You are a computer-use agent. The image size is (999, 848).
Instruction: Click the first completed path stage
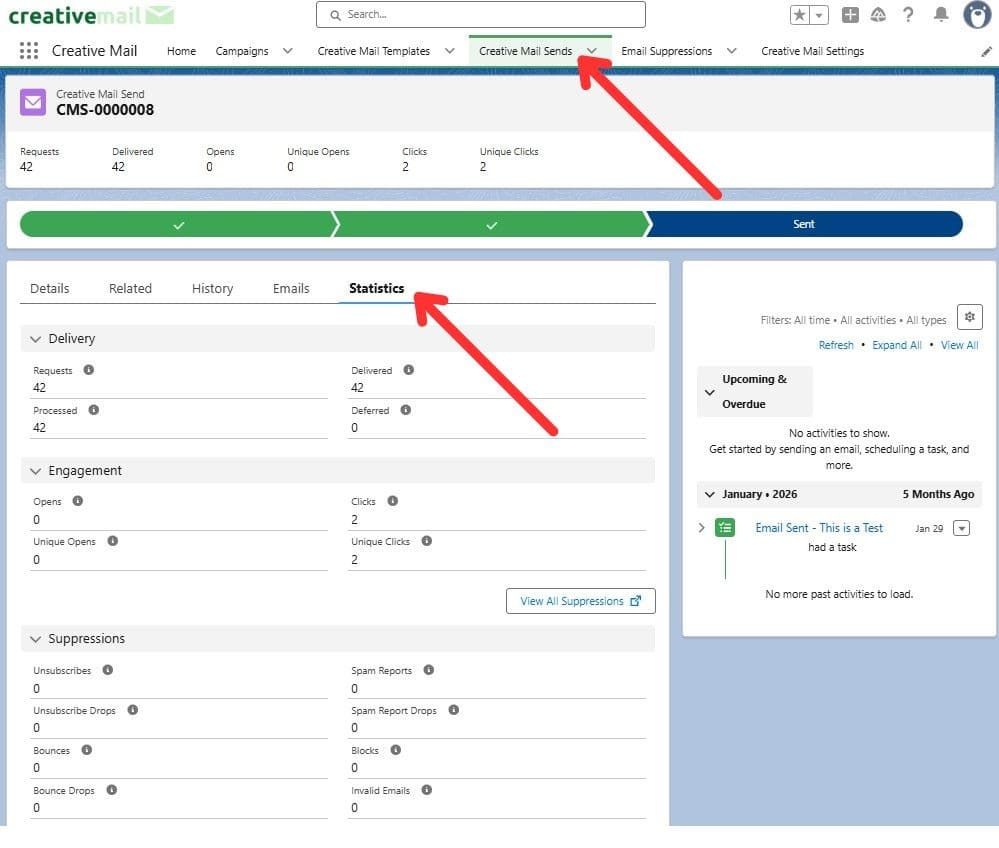point(178,224)
